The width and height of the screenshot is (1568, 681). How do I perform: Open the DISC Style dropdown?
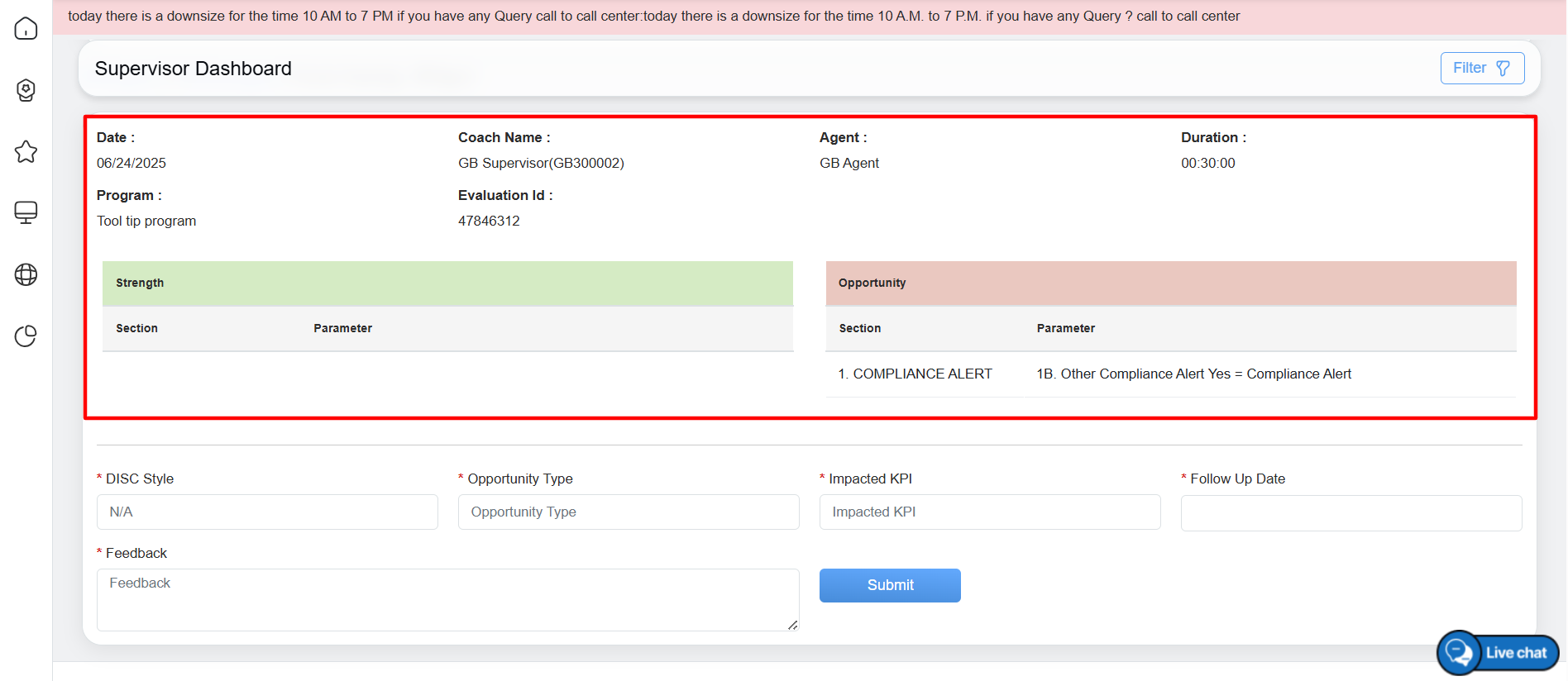pos(267,512)
